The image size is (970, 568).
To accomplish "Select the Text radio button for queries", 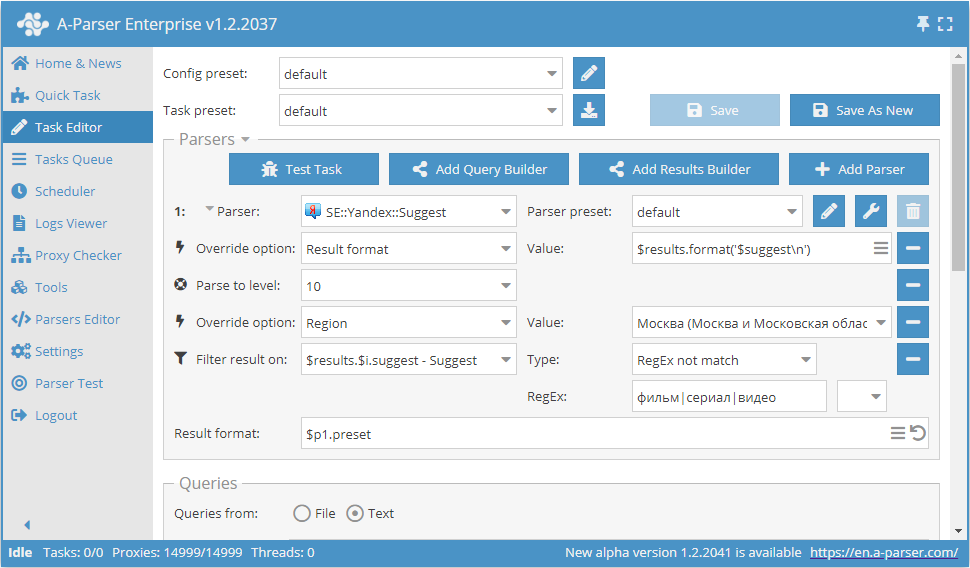I will pos(355,514).
